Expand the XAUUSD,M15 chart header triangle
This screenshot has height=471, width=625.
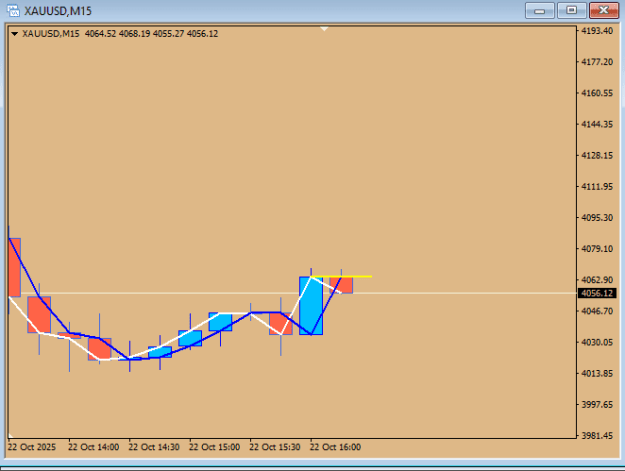pyautogui.click(x=14, y=34)
